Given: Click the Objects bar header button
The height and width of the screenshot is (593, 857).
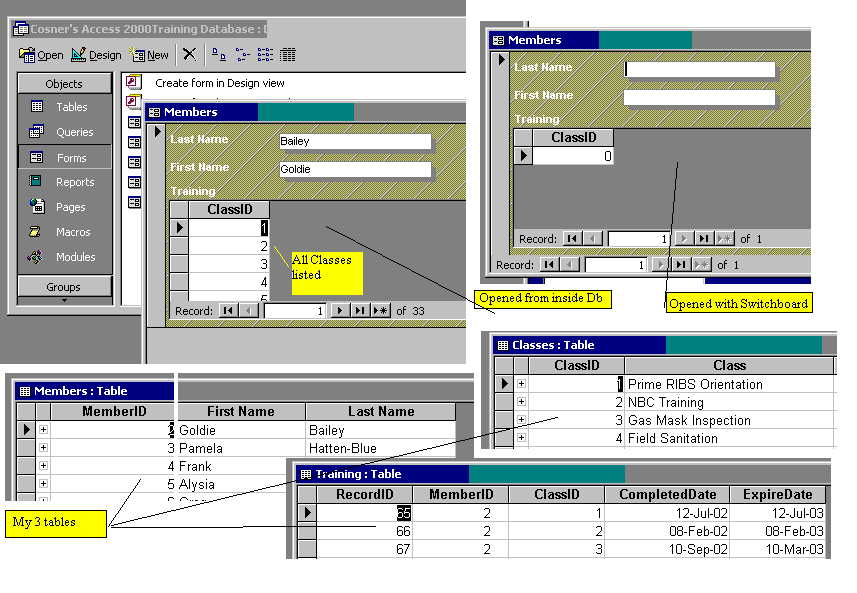Looking at the screenshot, I should tap(64, 84).
